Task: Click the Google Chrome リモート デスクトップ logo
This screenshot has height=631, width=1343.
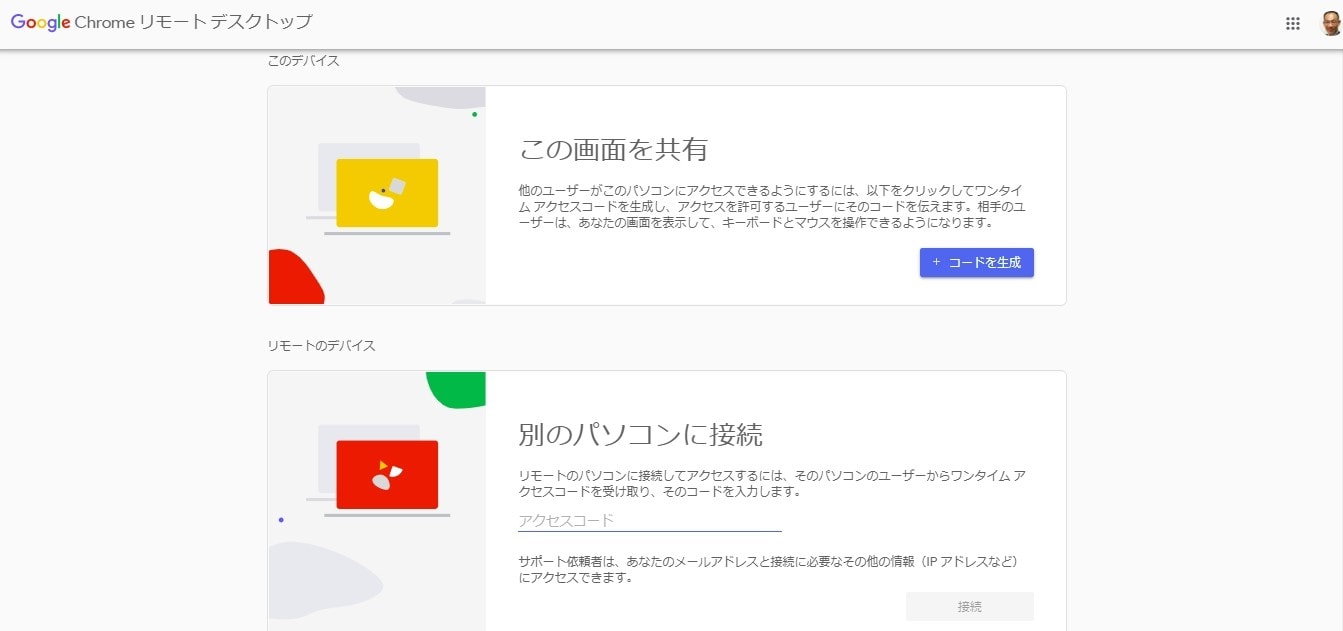Action: tap(162, 22)
